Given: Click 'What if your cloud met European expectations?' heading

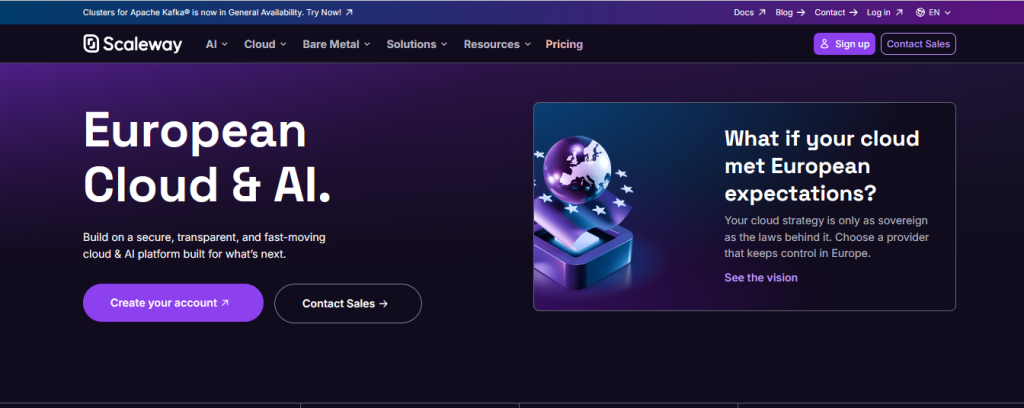Looking at the screenshot, I should (822, 166).
